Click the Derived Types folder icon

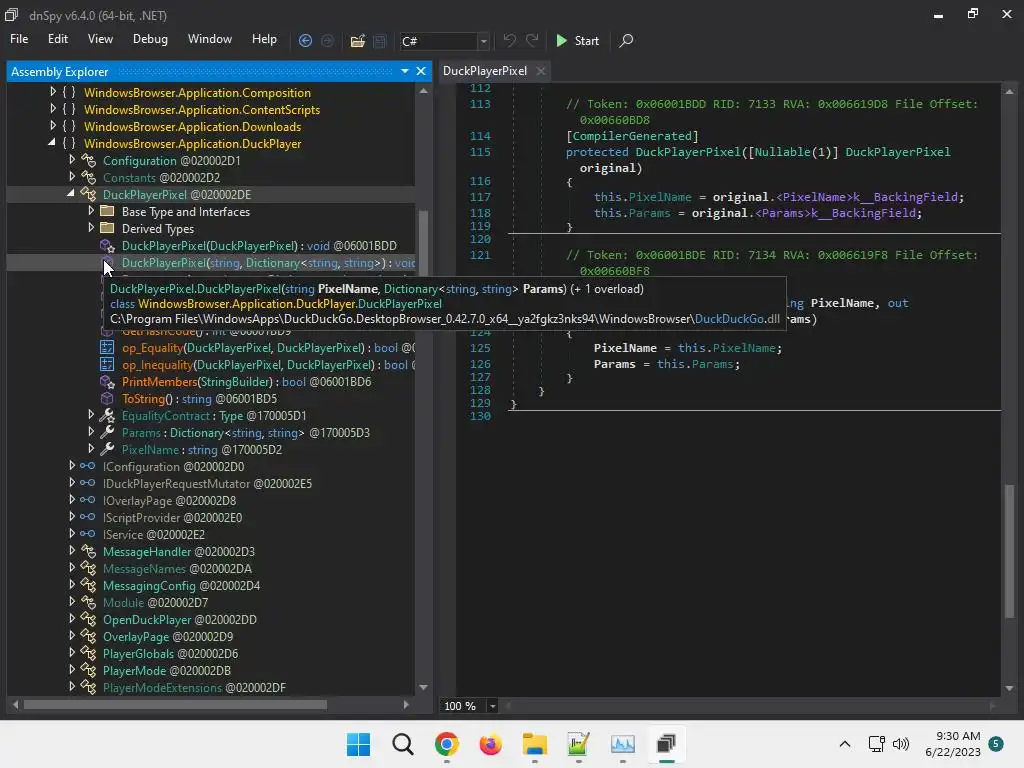point(107,228)
